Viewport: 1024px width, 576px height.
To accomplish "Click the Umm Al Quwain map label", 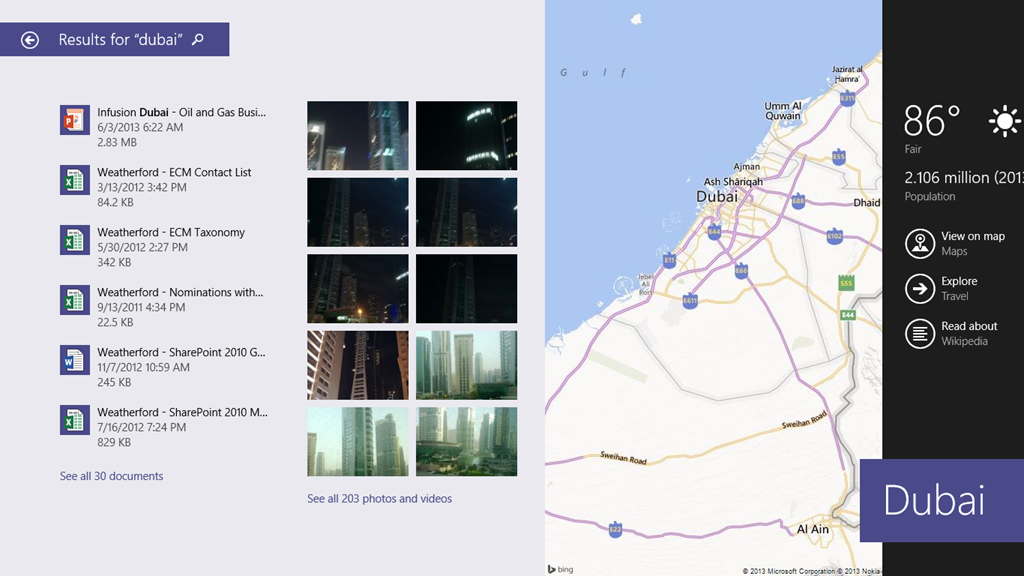I will (x=782, y=110).
